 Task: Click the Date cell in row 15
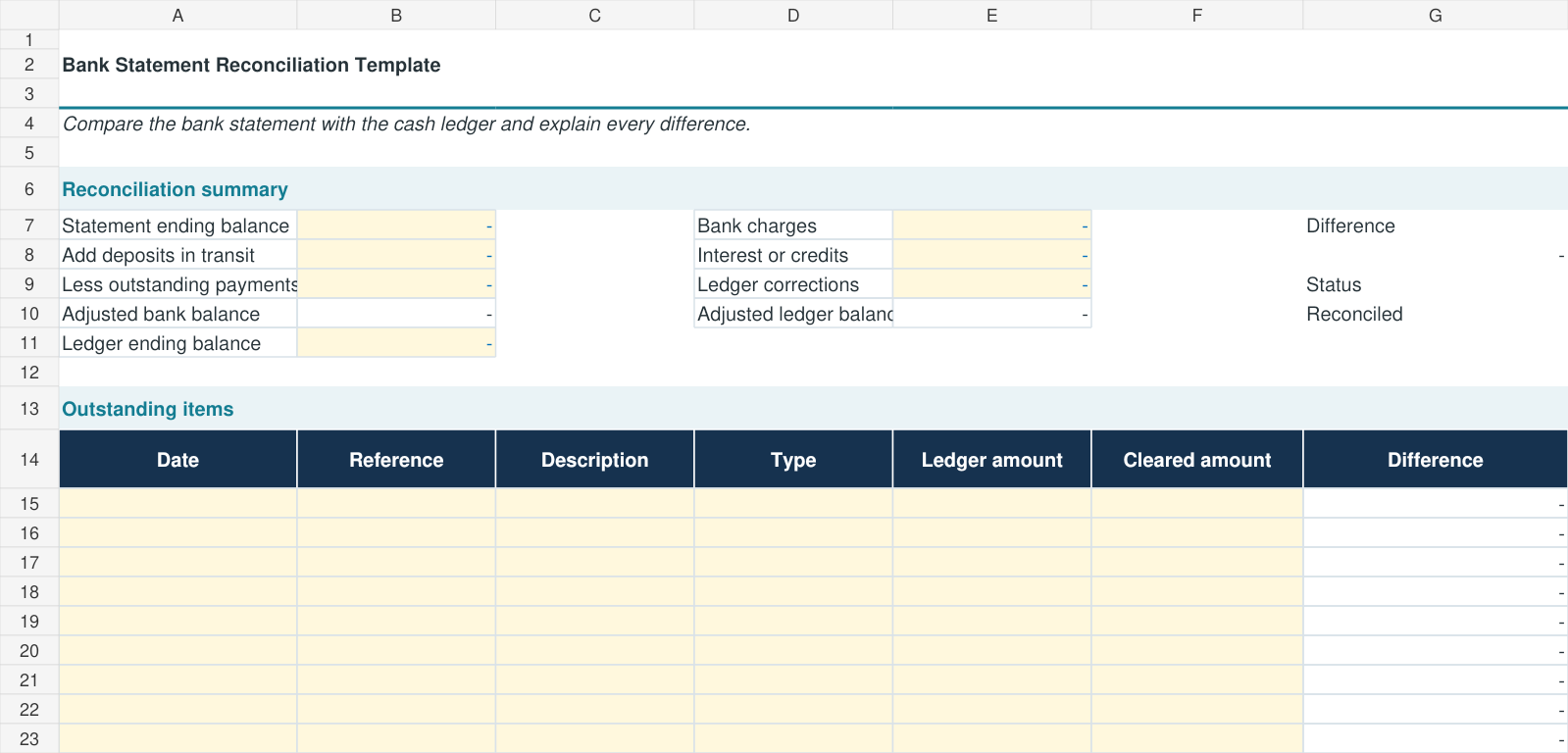pos(177,503)
